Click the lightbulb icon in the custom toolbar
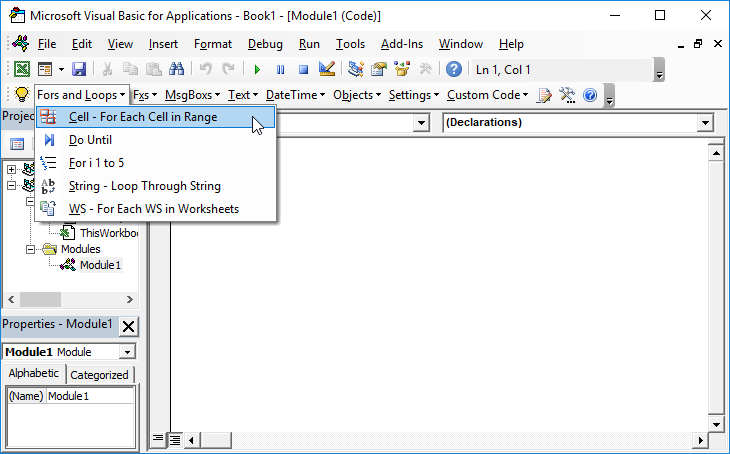 click(21, 95)
